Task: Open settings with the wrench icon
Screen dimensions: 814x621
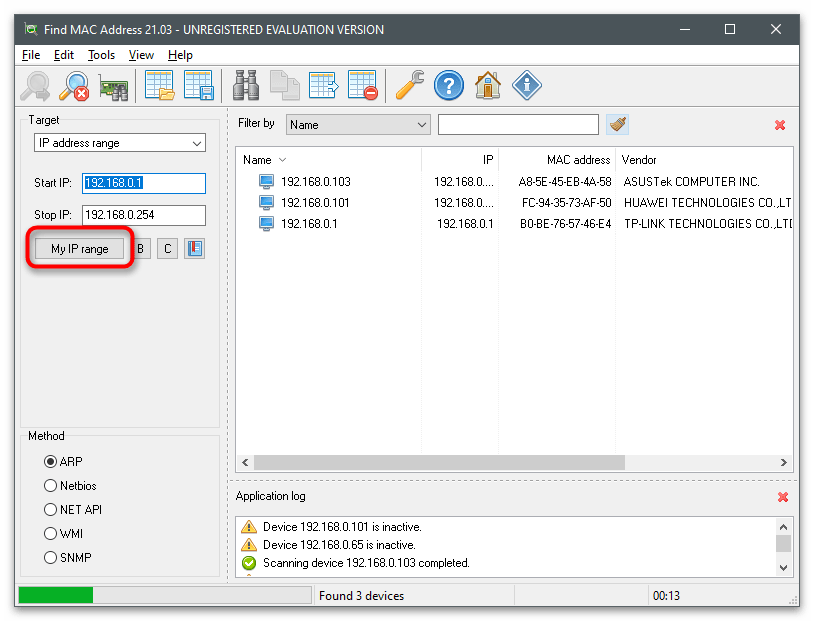Action: tap(410, 85)
